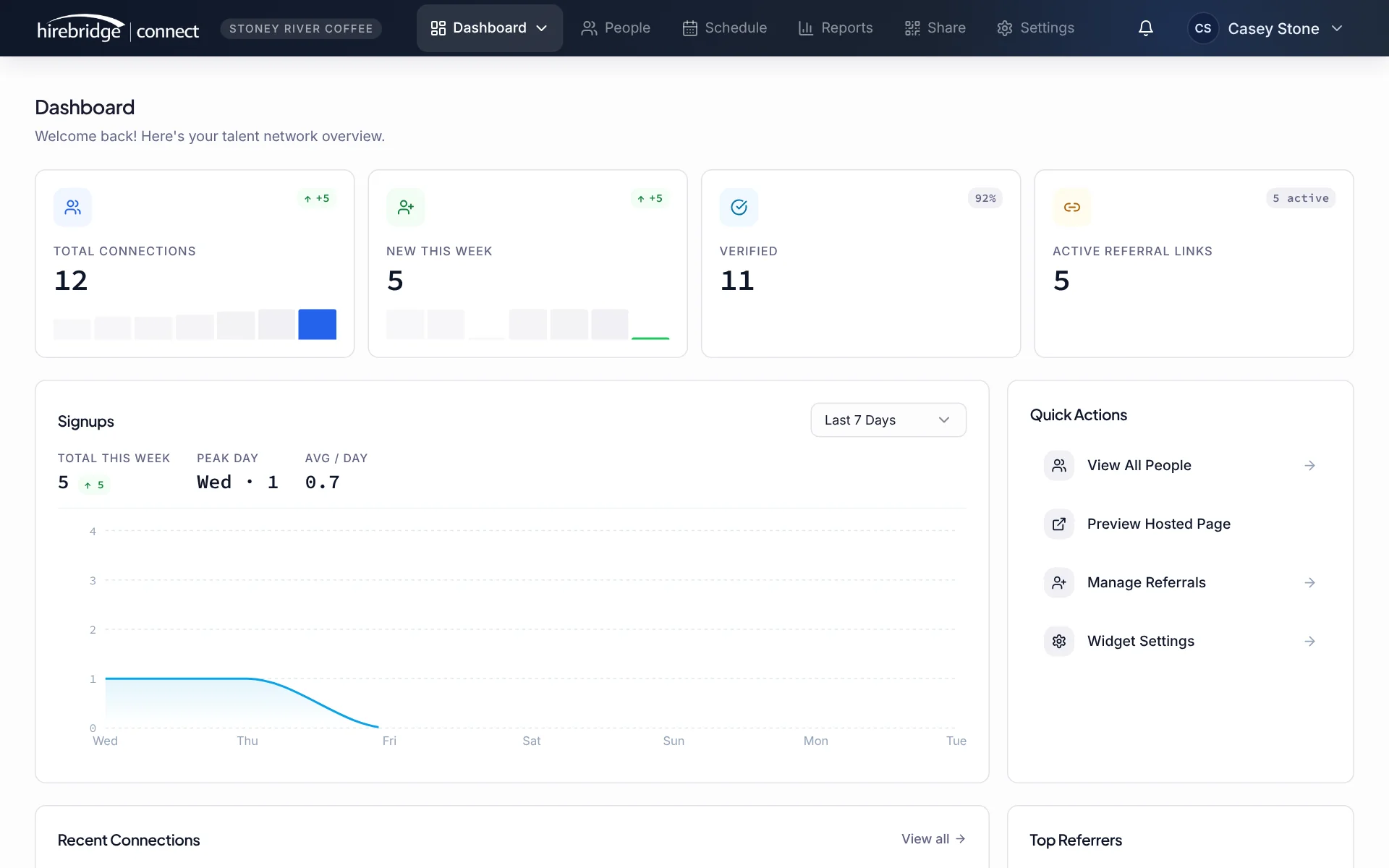Viewport: 1389px width, 868px height.
Task: Click the Verified checkmark badge icon
Action: tap(739, 208)
